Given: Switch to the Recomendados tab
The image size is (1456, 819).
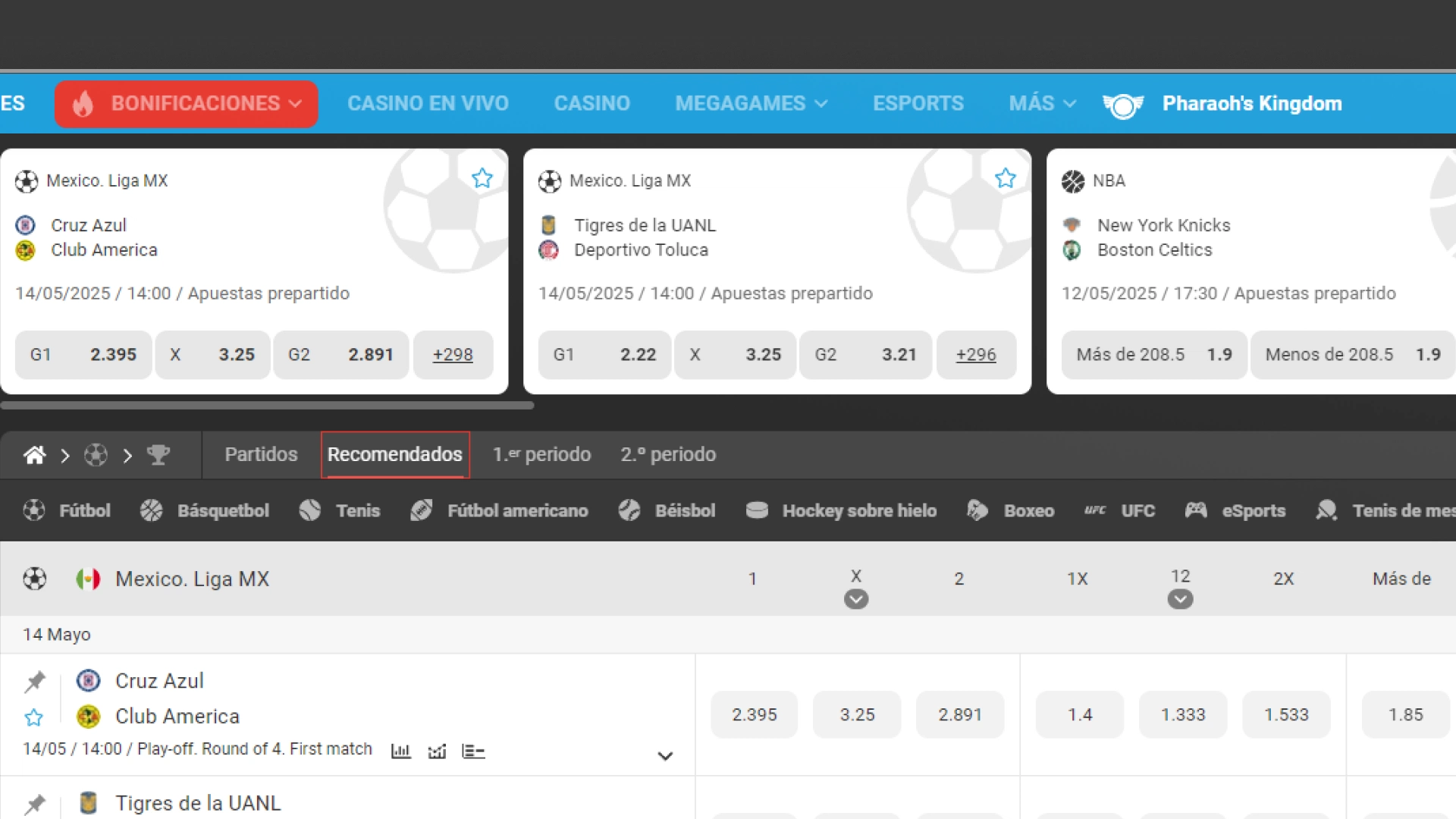Looking at the screenshot, I should coord(395,454).
